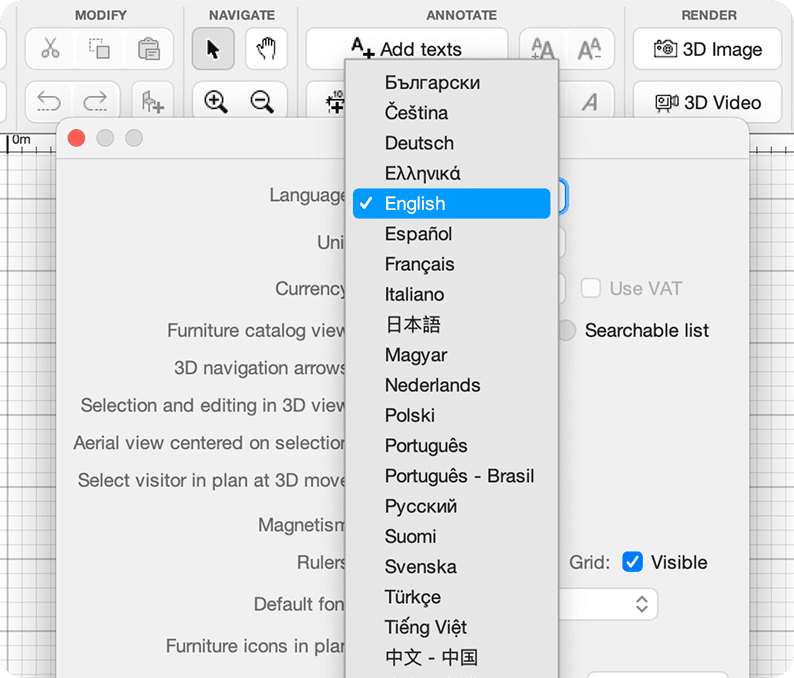Select the Searchable list radio button
Viewport: 794px width, 678px height.
tap(567, 330)
